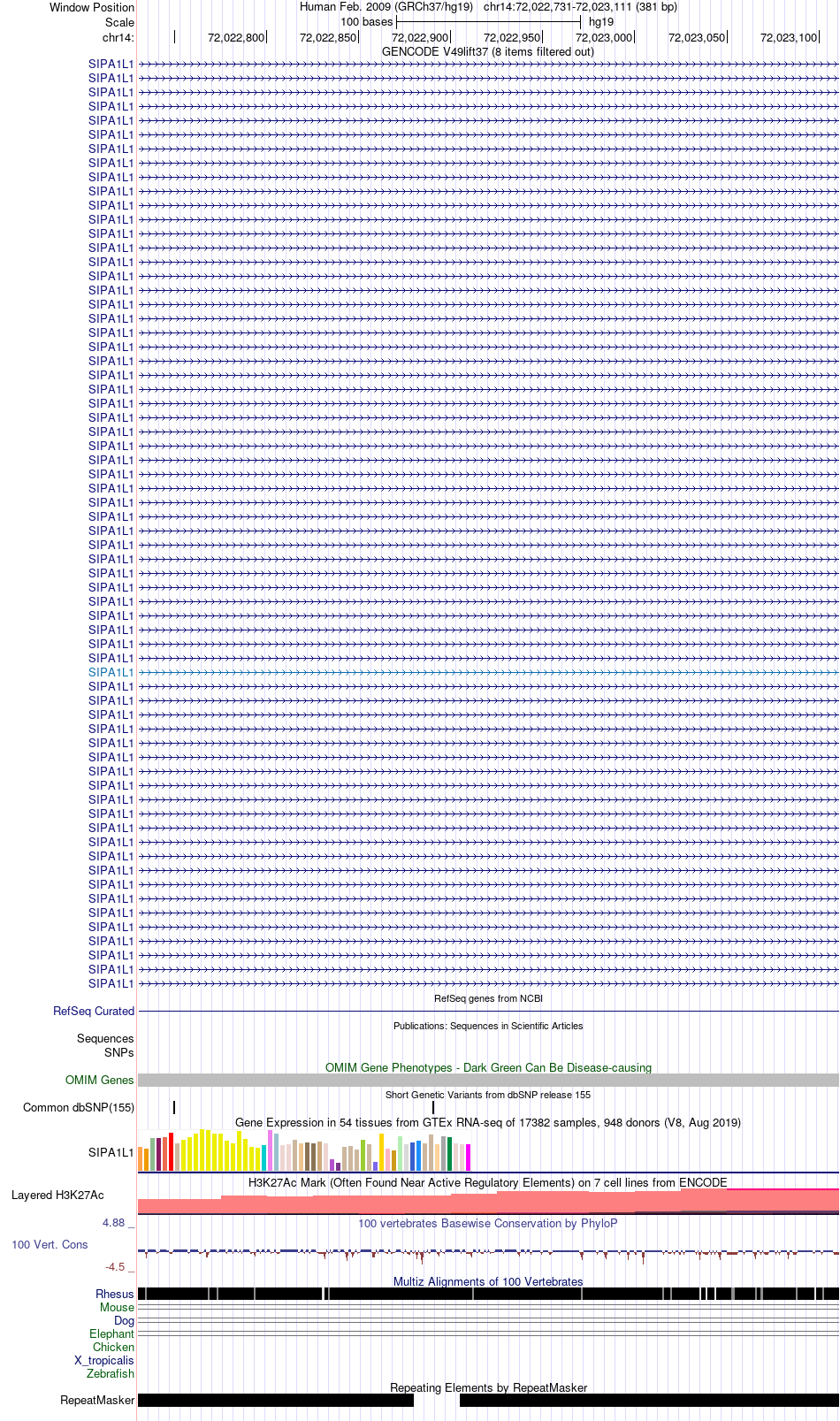
Task: Click the 72,022,800 ruler coordinate
Action: 236,37
